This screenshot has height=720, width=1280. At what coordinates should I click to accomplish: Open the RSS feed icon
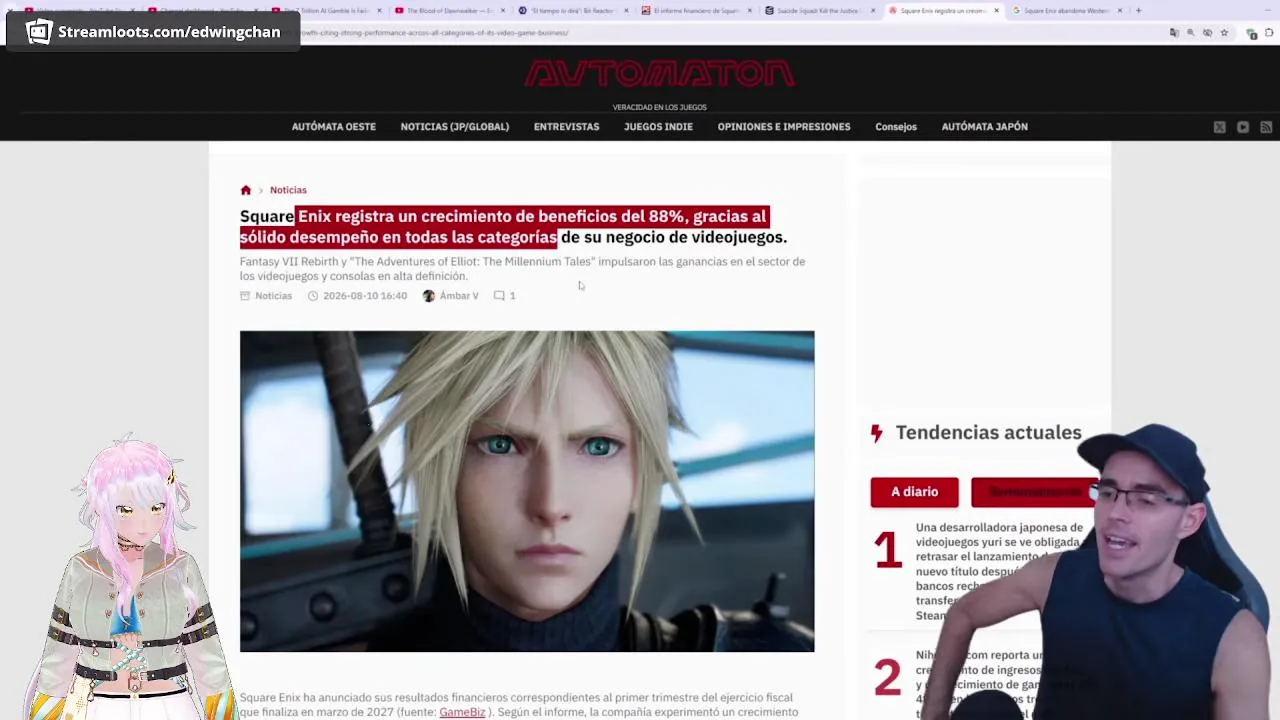pyautogui.click(x=1266, y=127)
